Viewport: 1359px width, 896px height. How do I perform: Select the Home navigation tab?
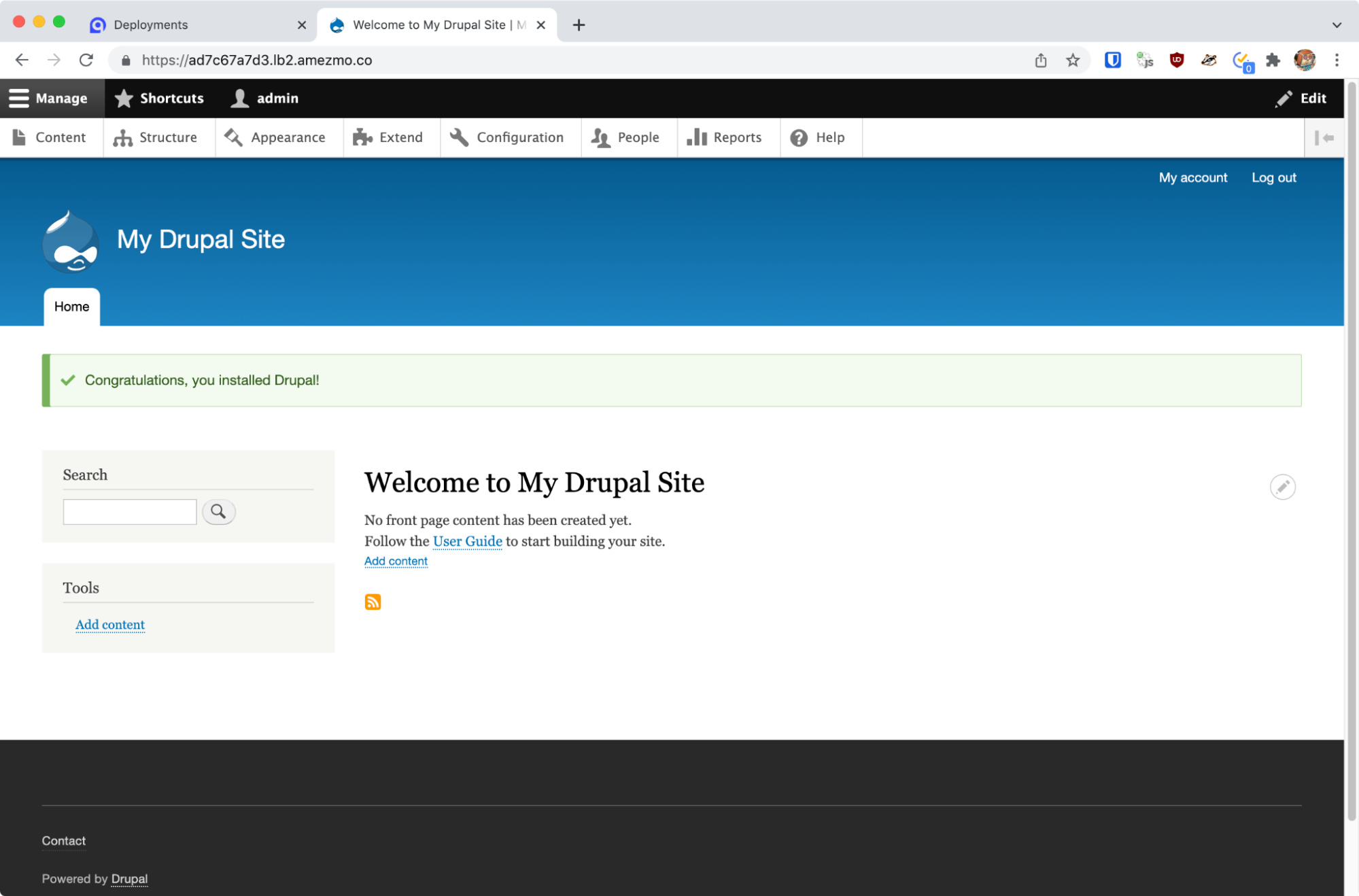pyautogui.click(x=71, y=307)
